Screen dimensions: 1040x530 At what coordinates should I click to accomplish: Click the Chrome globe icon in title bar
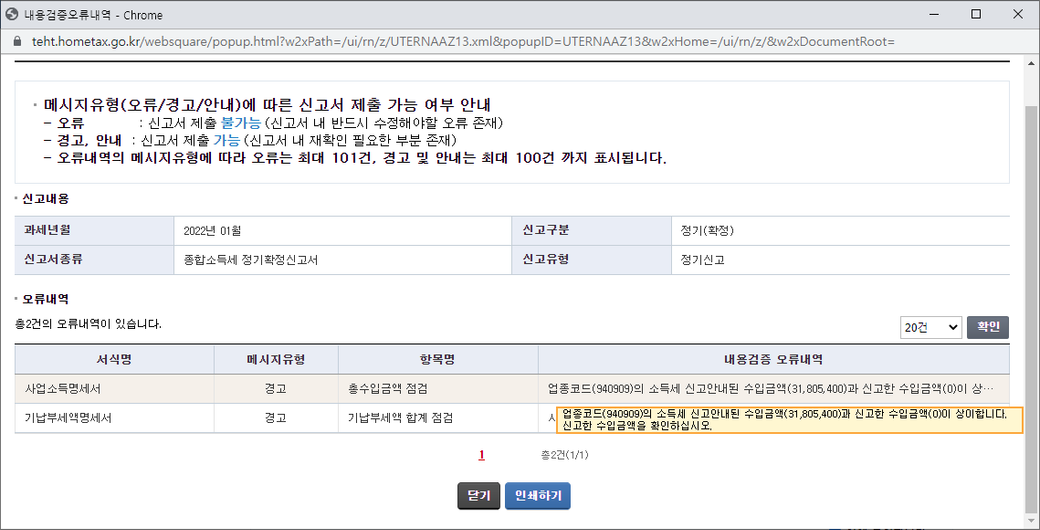pyautogui.click(x=12, y=15)
